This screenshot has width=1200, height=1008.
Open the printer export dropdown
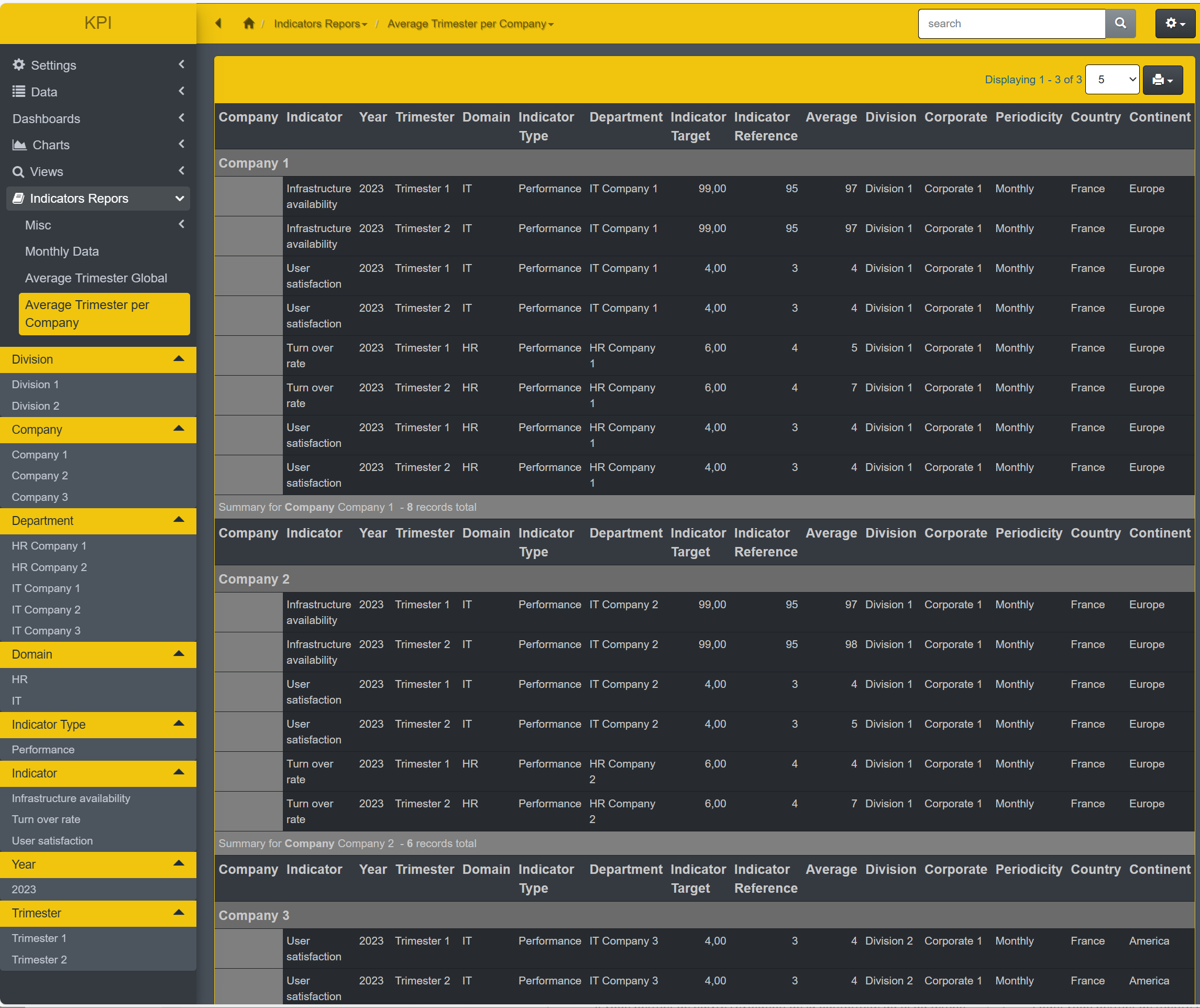click(x=1162, y=80)
